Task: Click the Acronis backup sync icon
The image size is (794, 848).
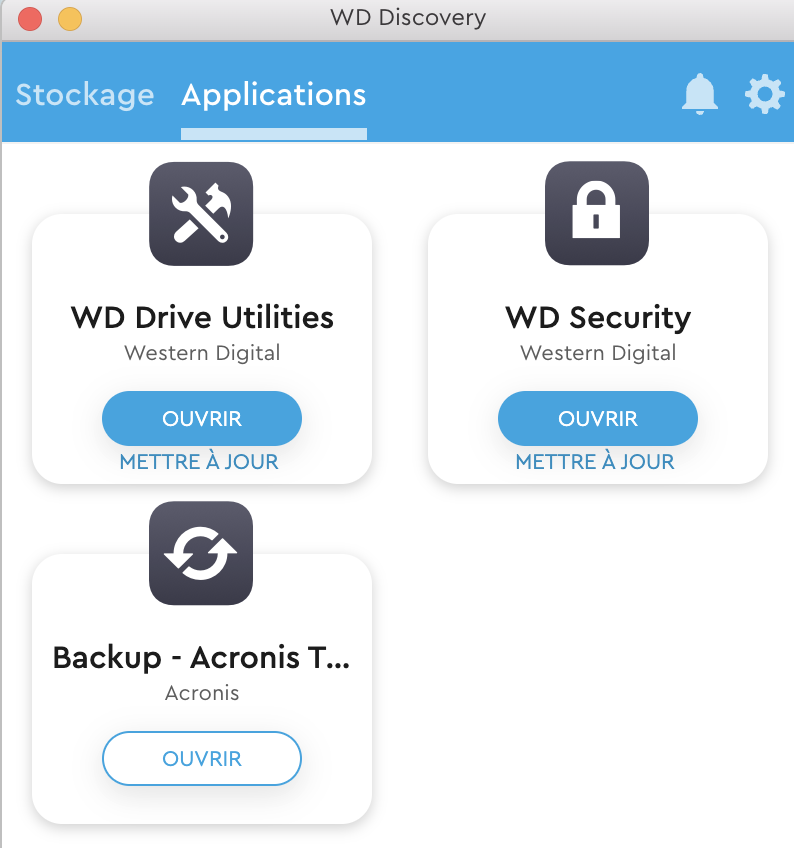Action: pyautogui.click(x=201, y=553)
